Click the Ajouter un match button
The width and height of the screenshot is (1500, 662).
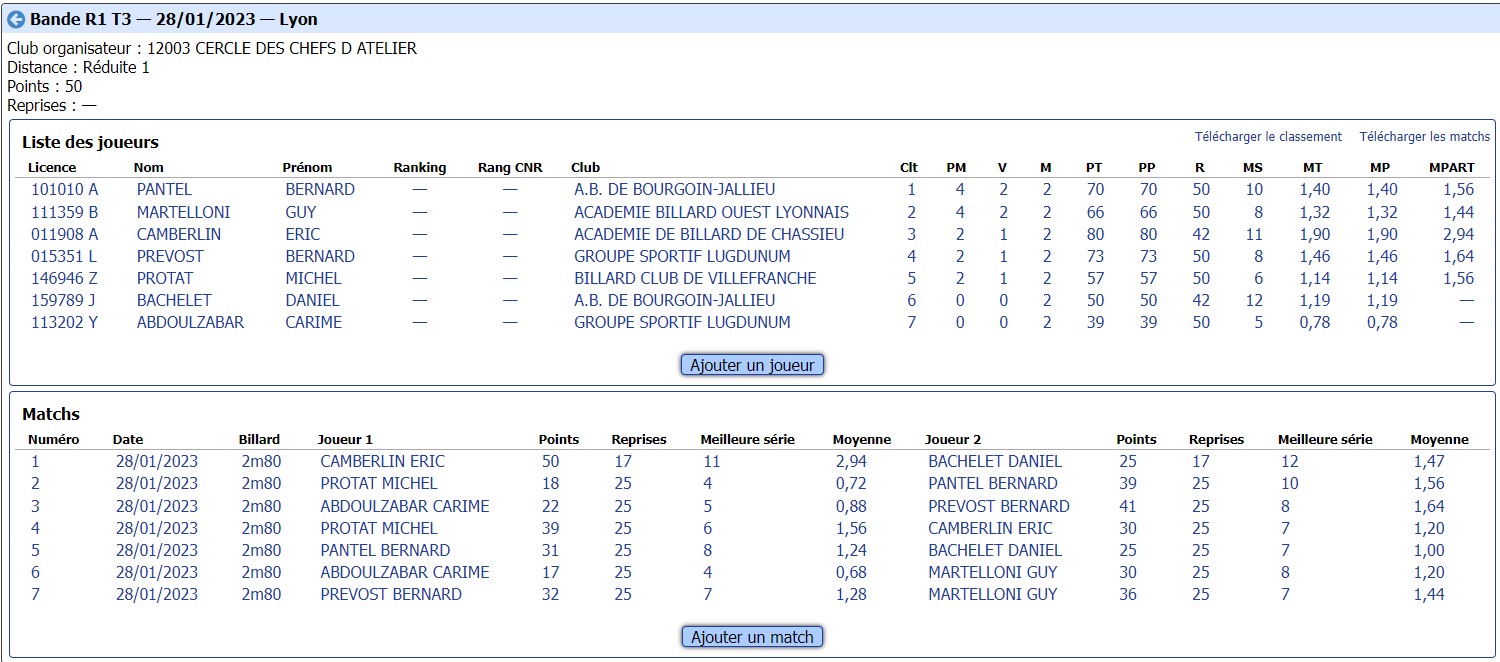pos(752,637)
